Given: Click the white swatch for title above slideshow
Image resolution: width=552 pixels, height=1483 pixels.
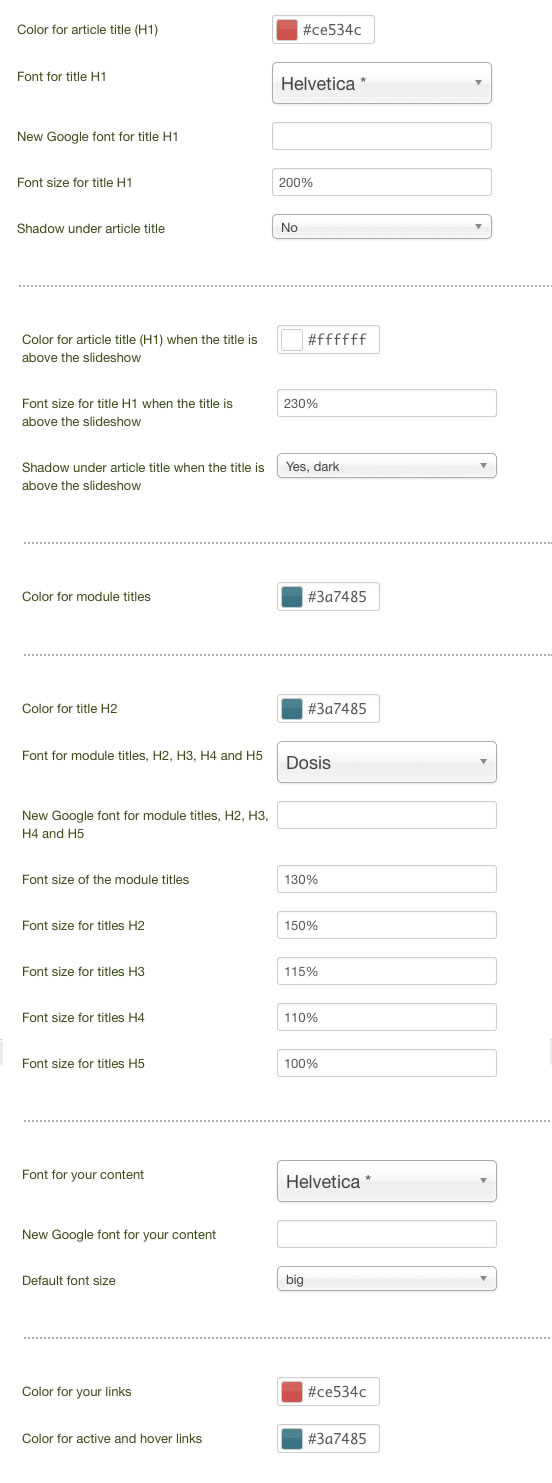Looking at the screenshot, I should point(292,340).
